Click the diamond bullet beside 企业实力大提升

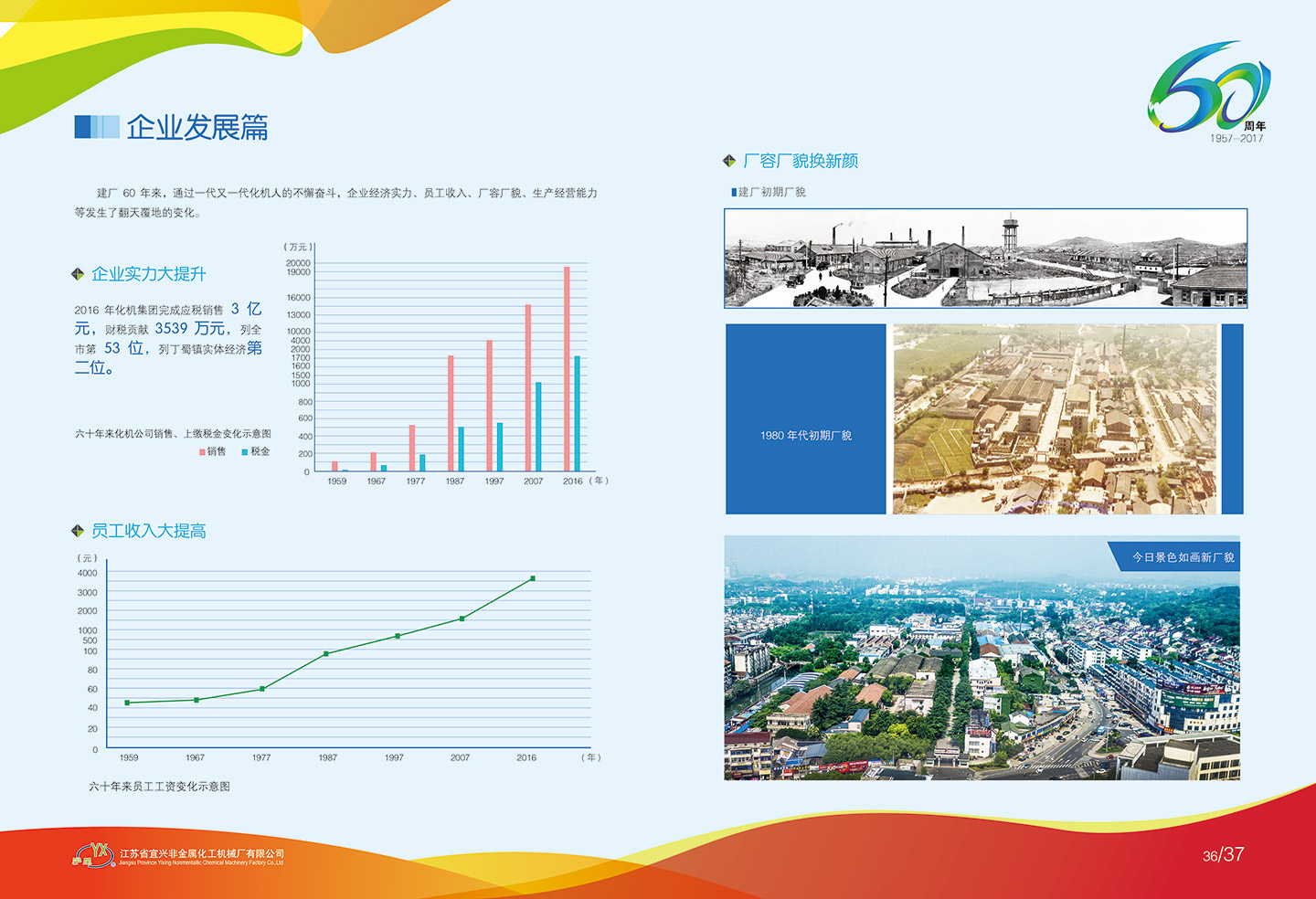(x=78, y=274)
